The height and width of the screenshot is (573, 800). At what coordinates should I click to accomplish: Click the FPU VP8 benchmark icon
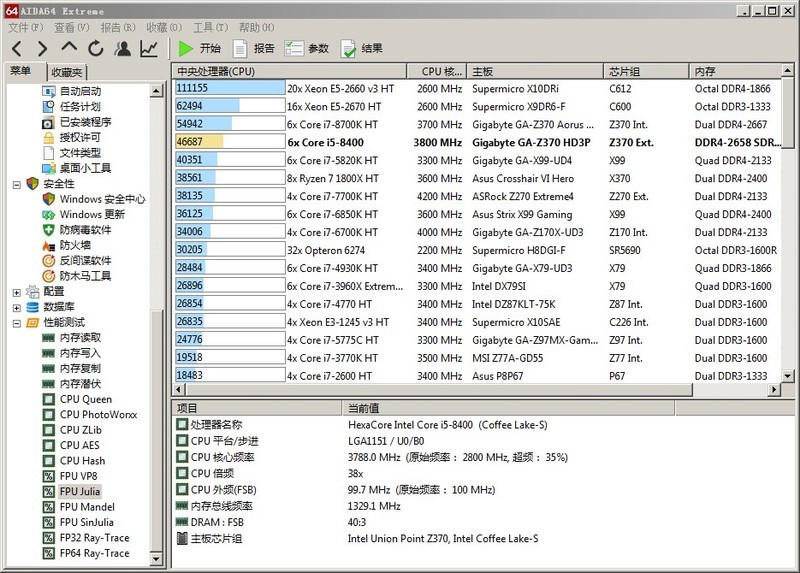[48, 477]
